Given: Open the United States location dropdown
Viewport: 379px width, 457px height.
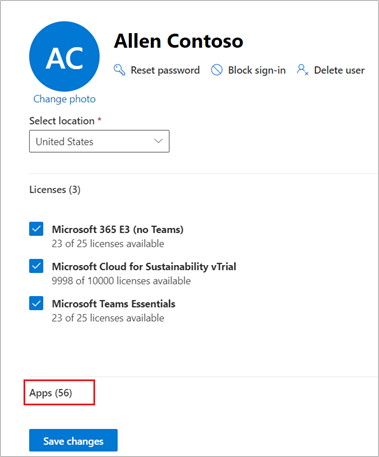Looking at the screenshot, I should [x=99, y=141].
